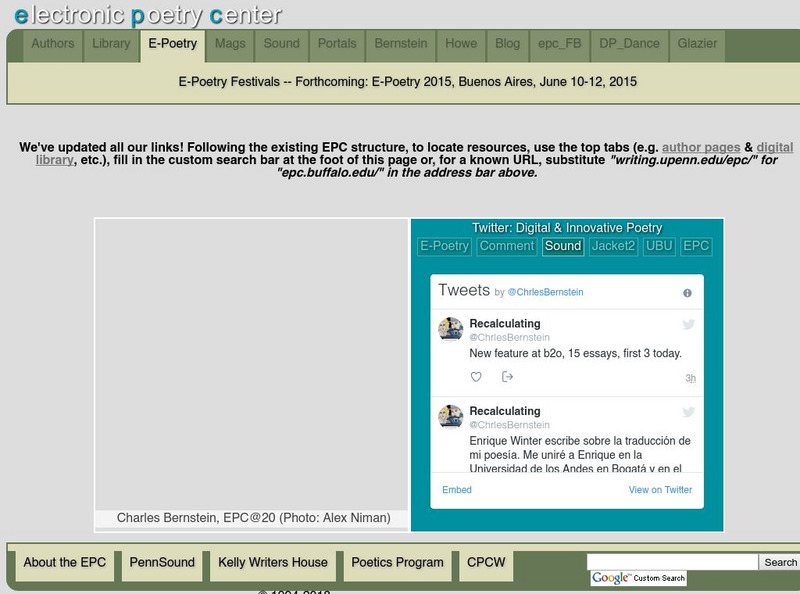
Task: Click first Recalculating tweet avatar
Action: coord(451,329)
